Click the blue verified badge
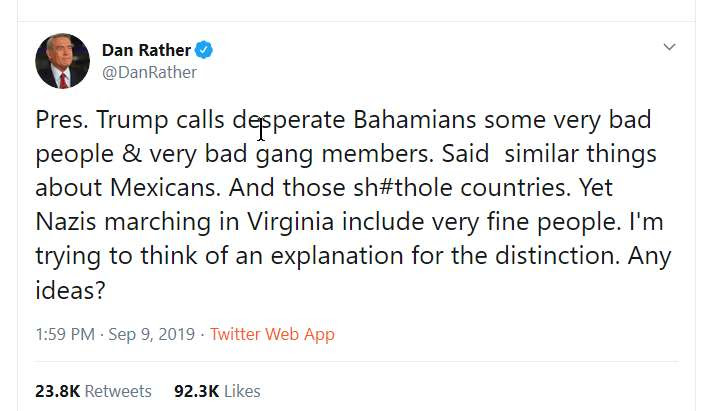Viewport: 718px width, 411px height. click(204, 50)
